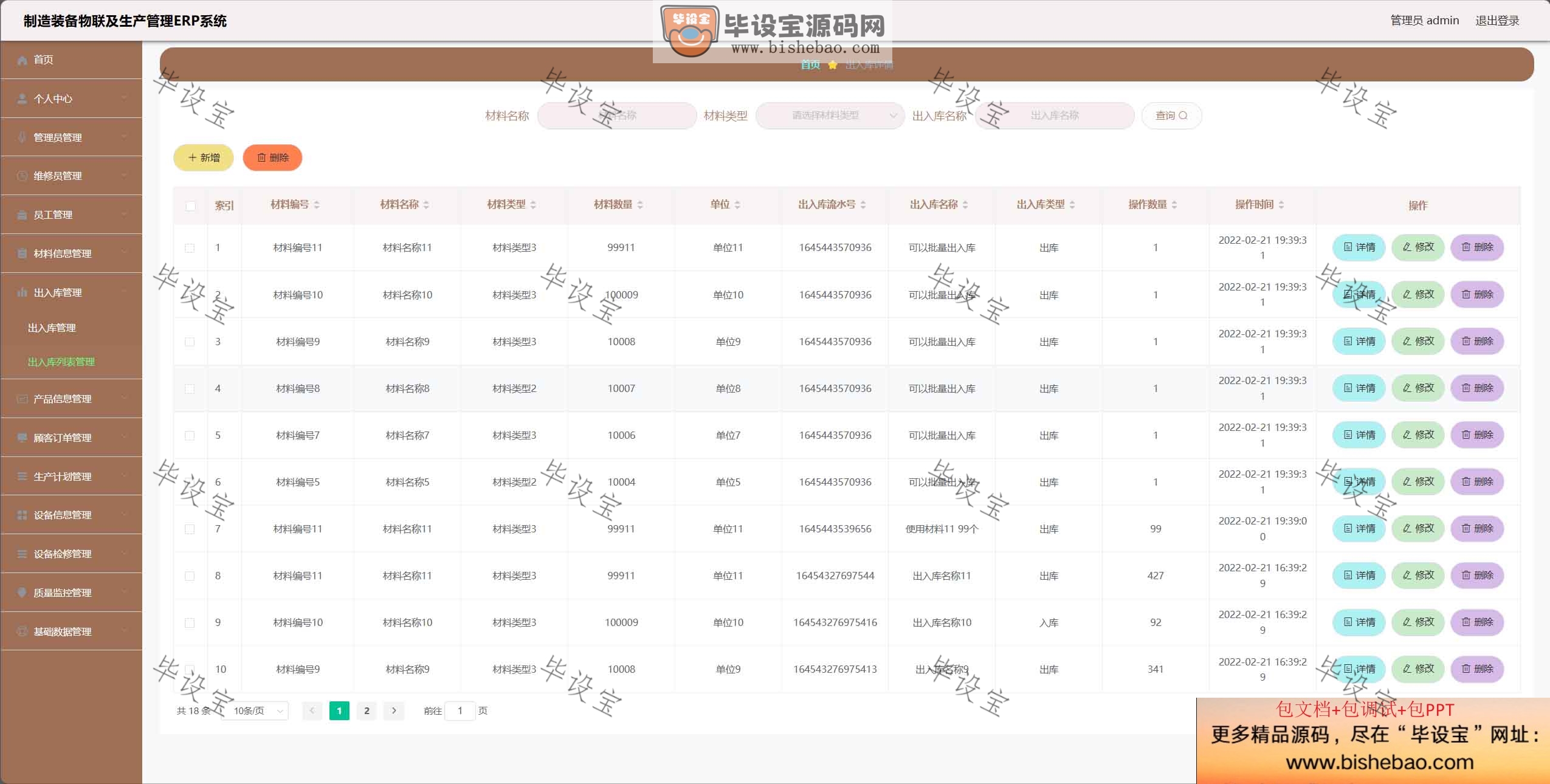The image size is (1550, 784).
Task: Click 删除 for row 9 入库
Action: tap(1477, 622)
